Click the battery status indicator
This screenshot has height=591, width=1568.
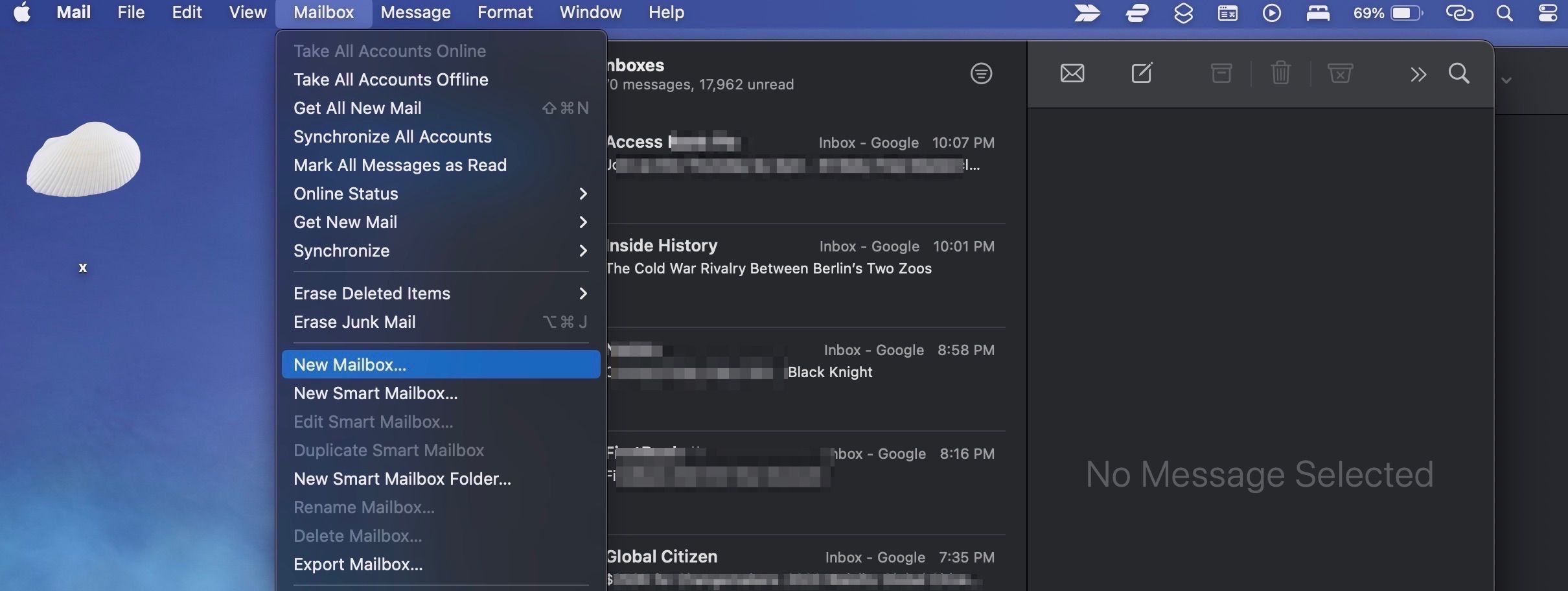pos(1388,13)
